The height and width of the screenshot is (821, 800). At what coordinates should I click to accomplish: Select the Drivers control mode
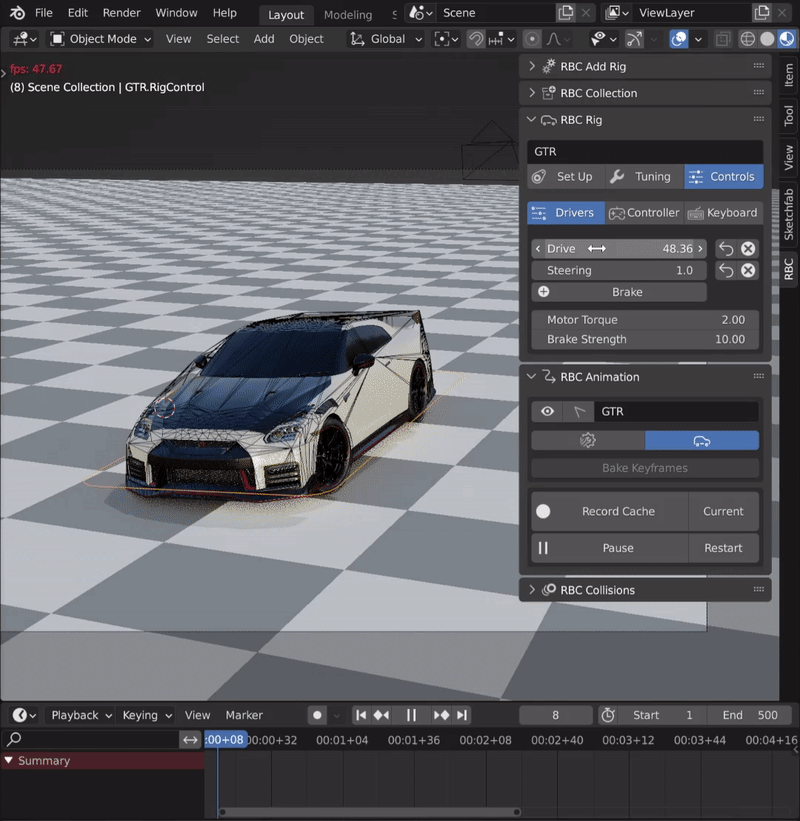pyautogui.click(x=566, y=213)
